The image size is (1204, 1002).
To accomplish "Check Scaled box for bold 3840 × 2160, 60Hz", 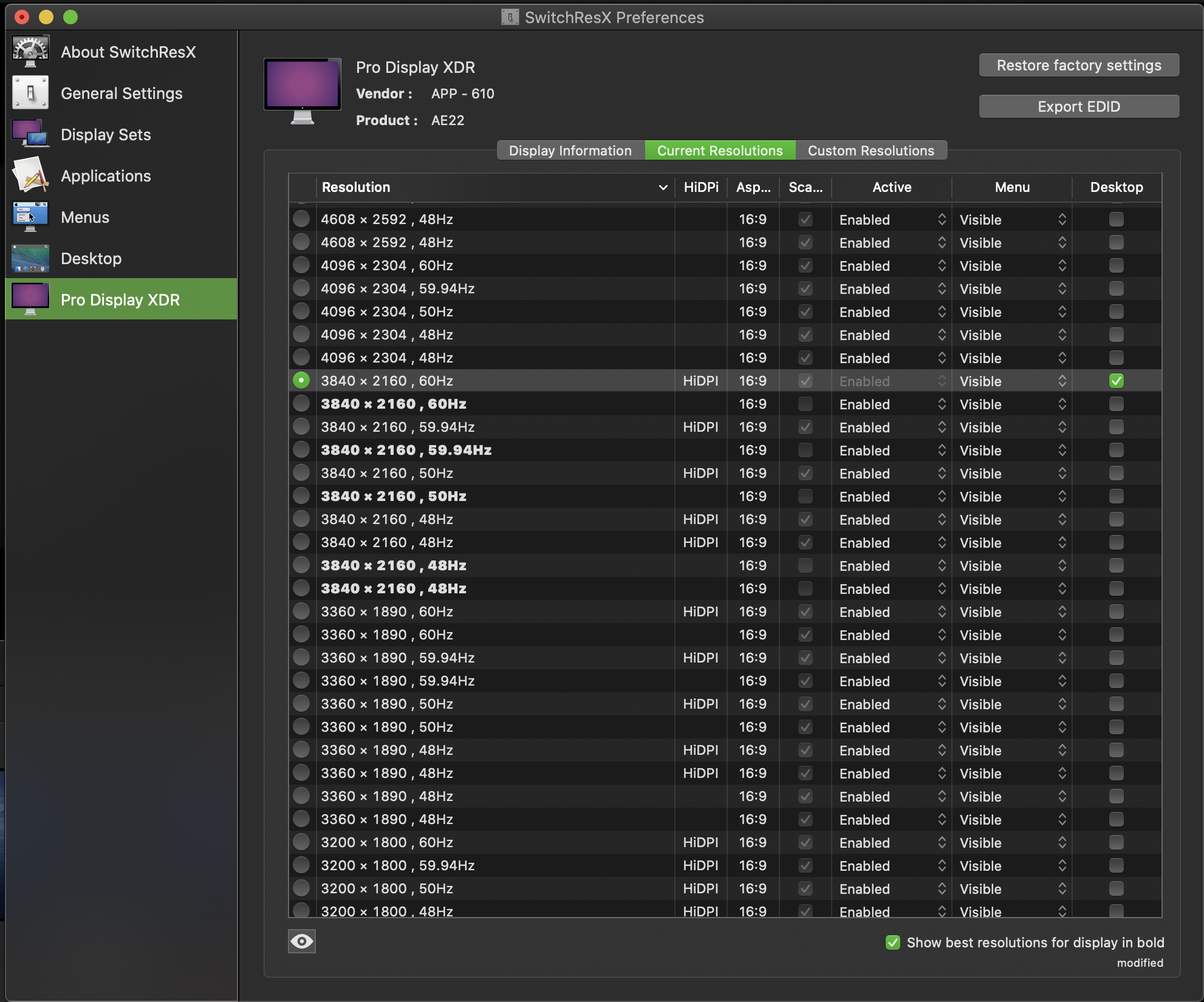I will pyautogui.click(x=805, y=404).
